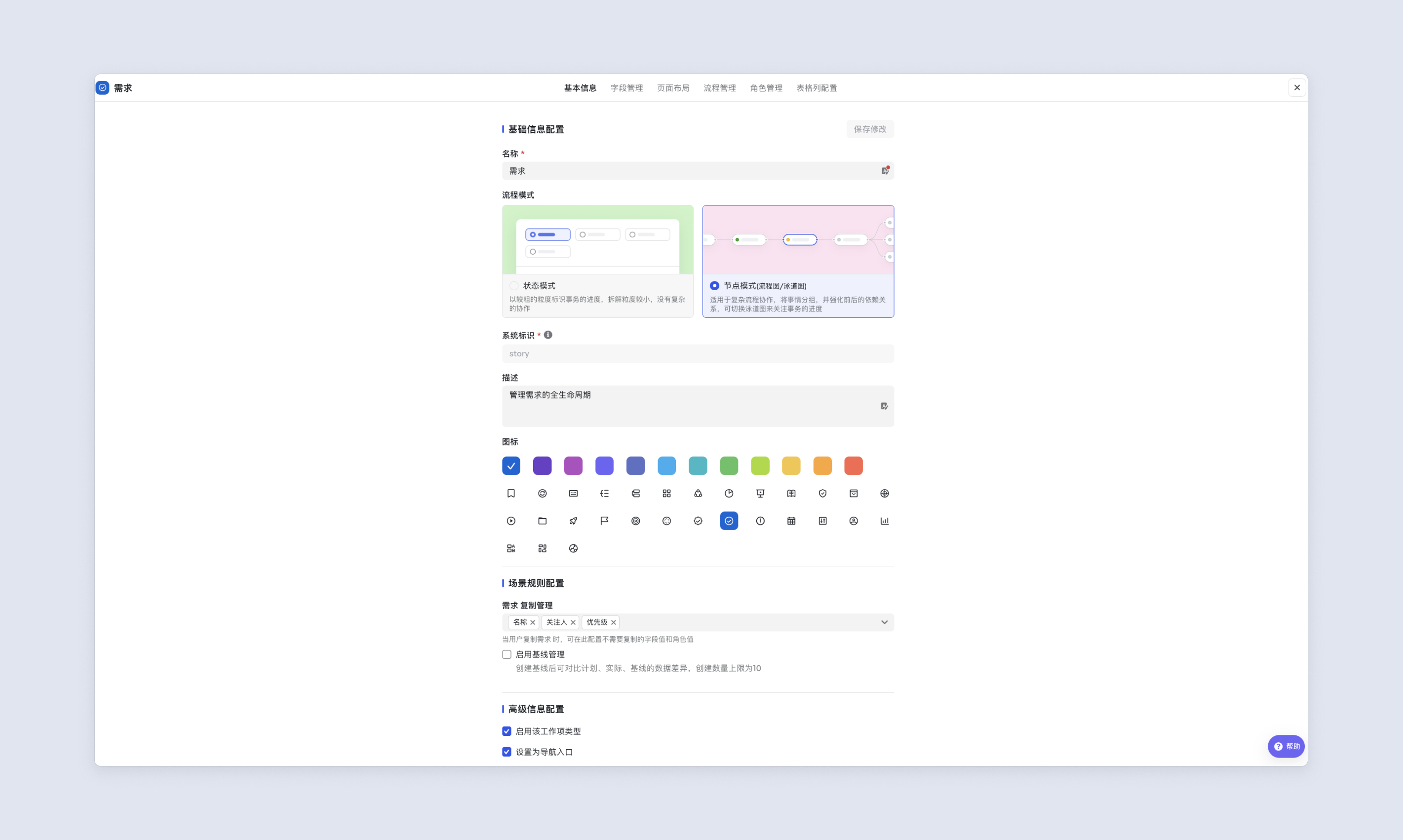Screen dimensions: 1403x840
Task: Select the tree list icon
Action: click(604, 494)
